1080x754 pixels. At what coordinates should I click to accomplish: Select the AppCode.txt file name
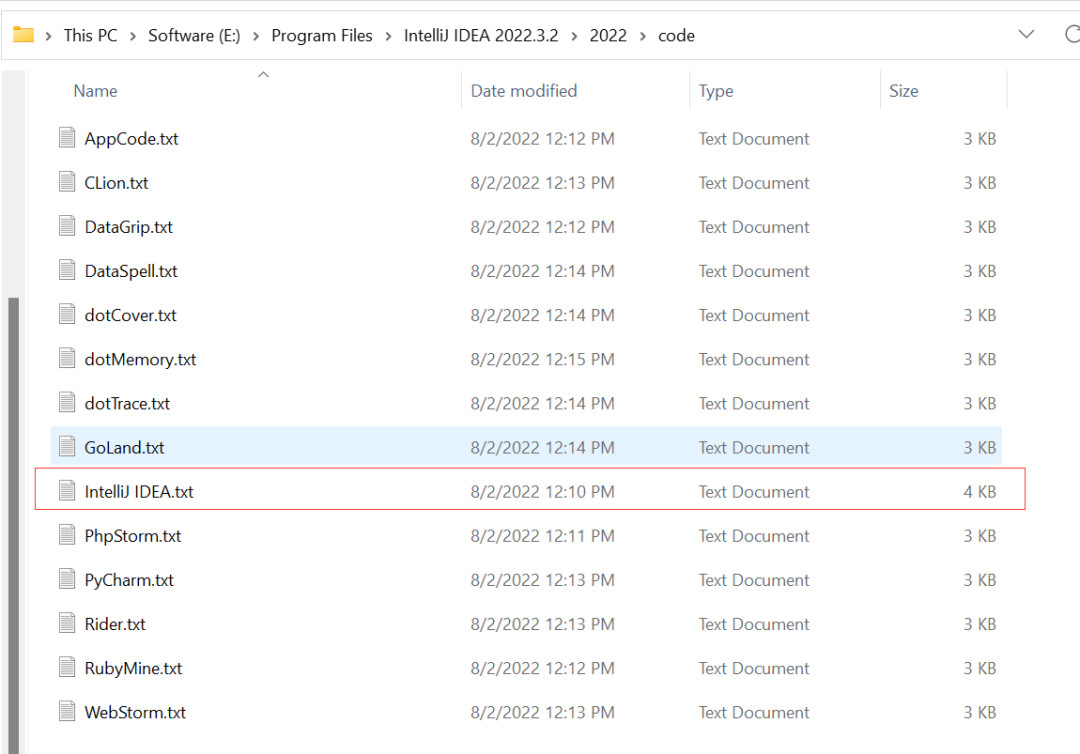coord(132,138)
